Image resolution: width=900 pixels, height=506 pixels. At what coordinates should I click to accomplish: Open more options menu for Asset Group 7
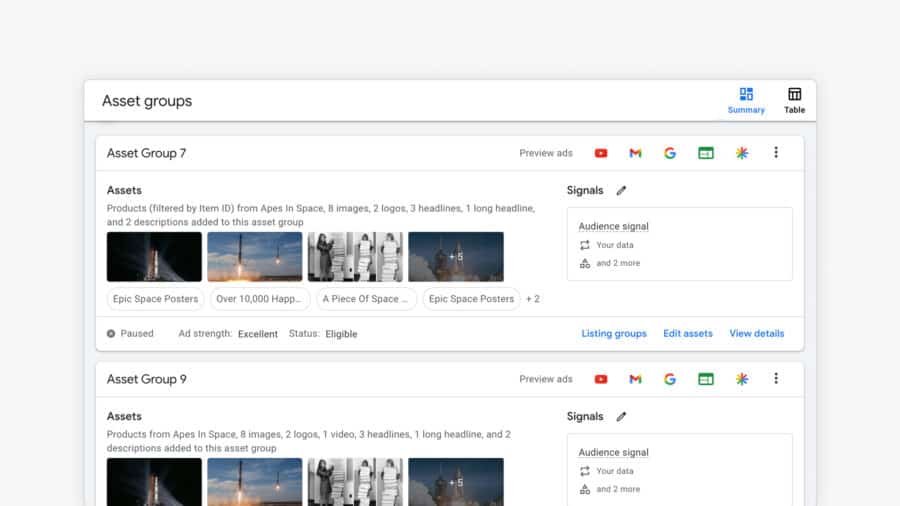pyautogui.click(x=776, y=153)
